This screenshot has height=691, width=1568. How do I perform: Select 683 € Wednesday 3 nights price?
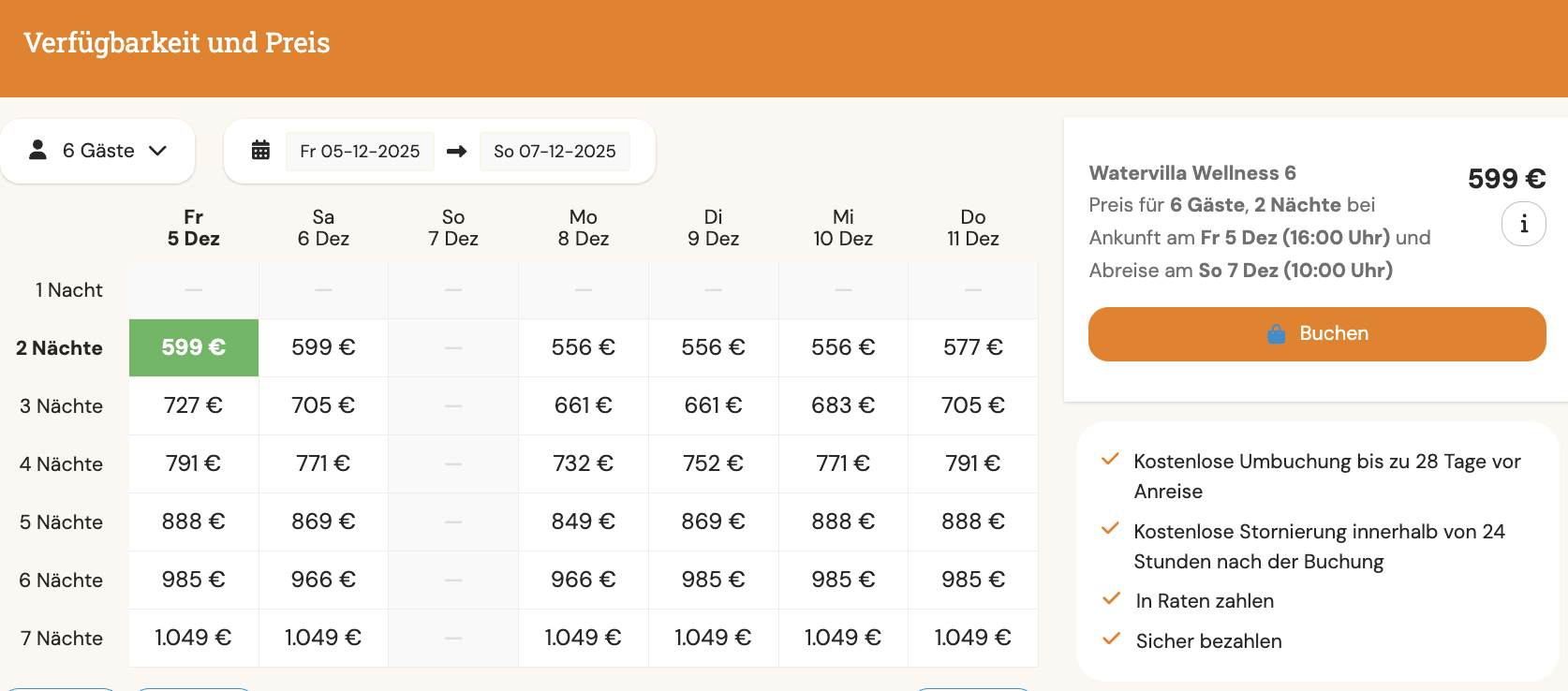point(843,405)
